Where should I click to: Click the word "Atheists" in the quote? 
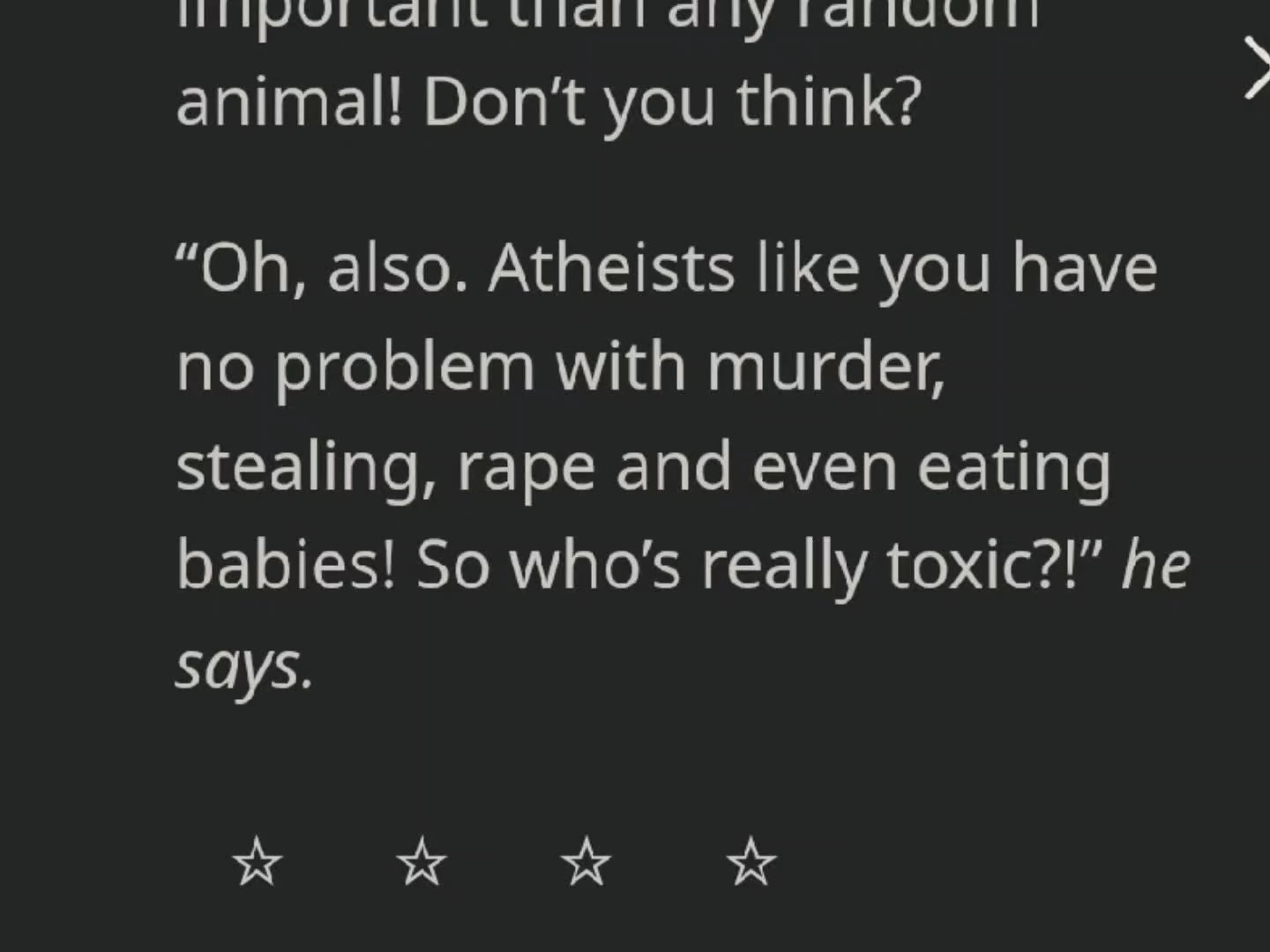611,269
